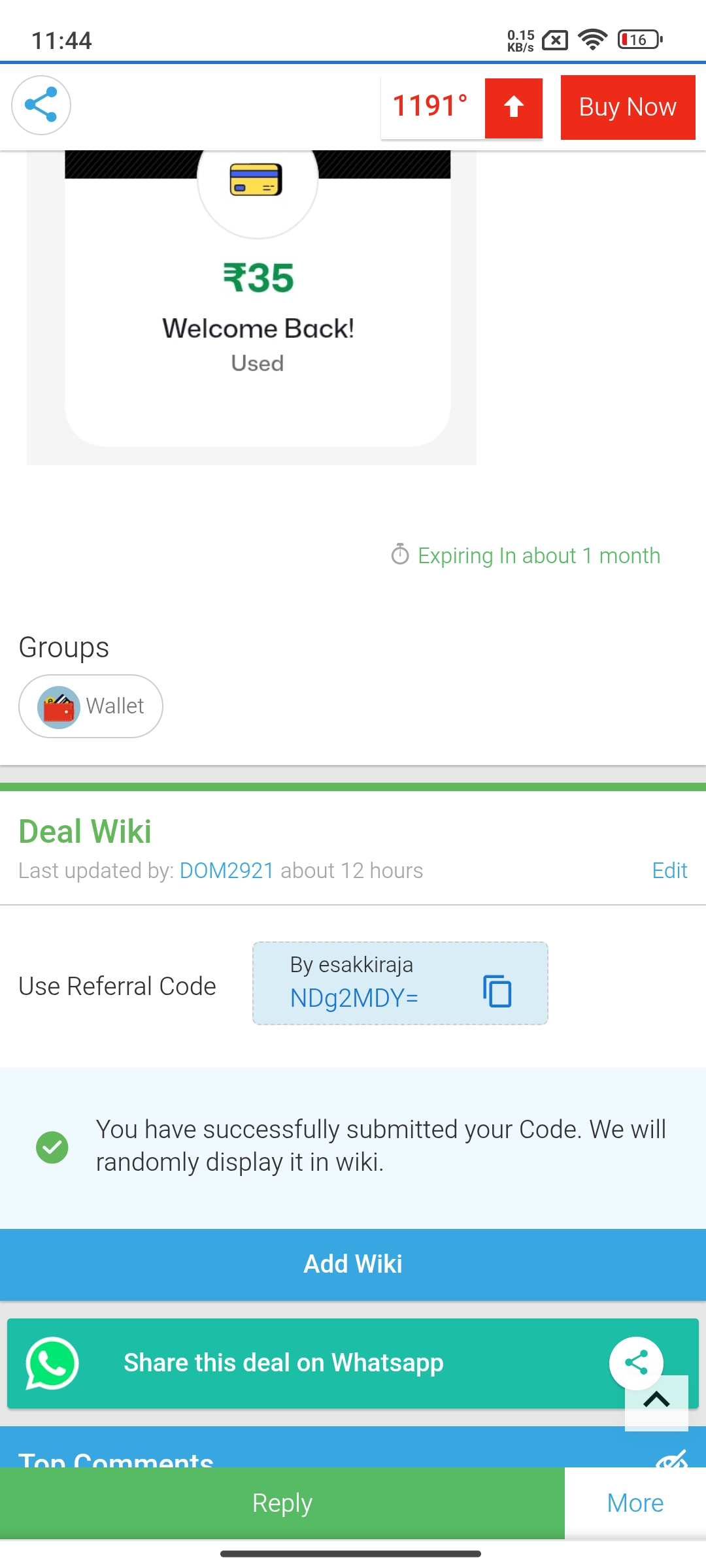Image resolution: width=706 pixels, height=1568 pixels.
Task: Tap the share icon in top bar
Action: pos(41,105)
